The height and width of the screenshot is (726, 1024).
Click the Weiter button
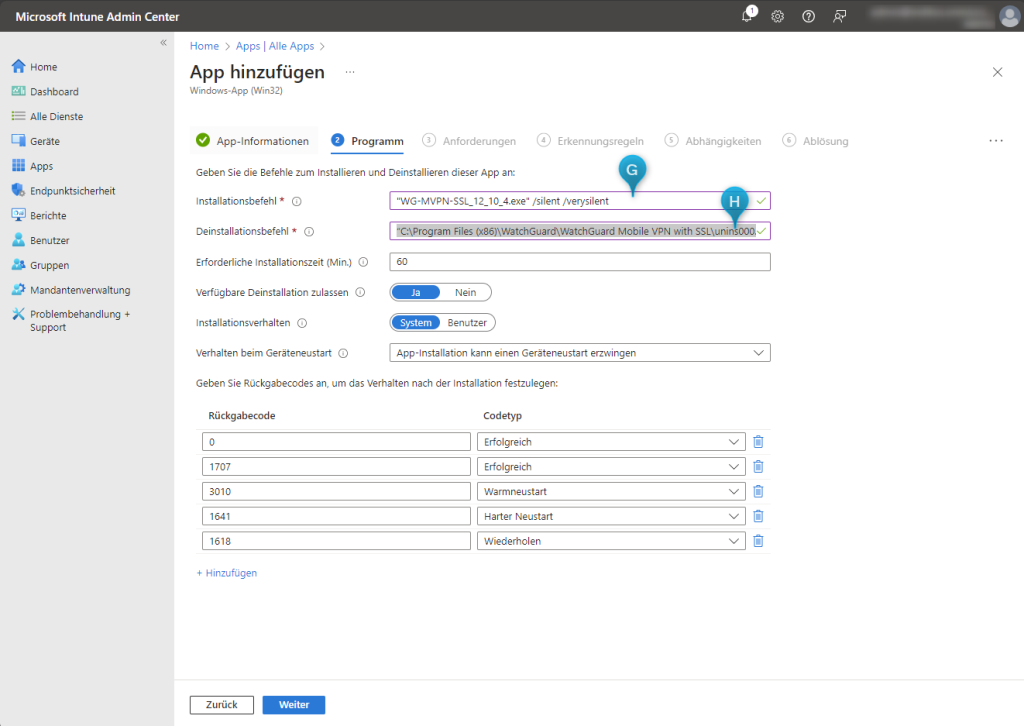tap(293, 705)
